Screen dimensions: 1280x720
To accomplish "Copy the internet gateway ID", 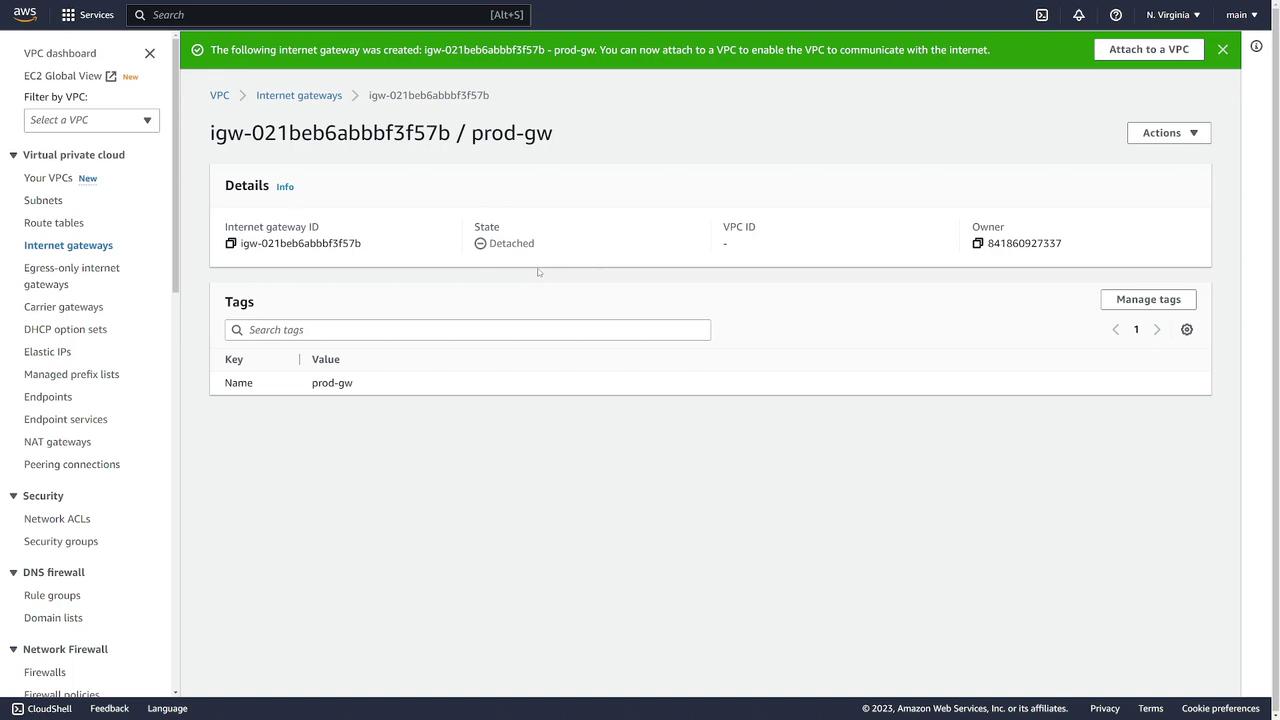I will 231,243.
